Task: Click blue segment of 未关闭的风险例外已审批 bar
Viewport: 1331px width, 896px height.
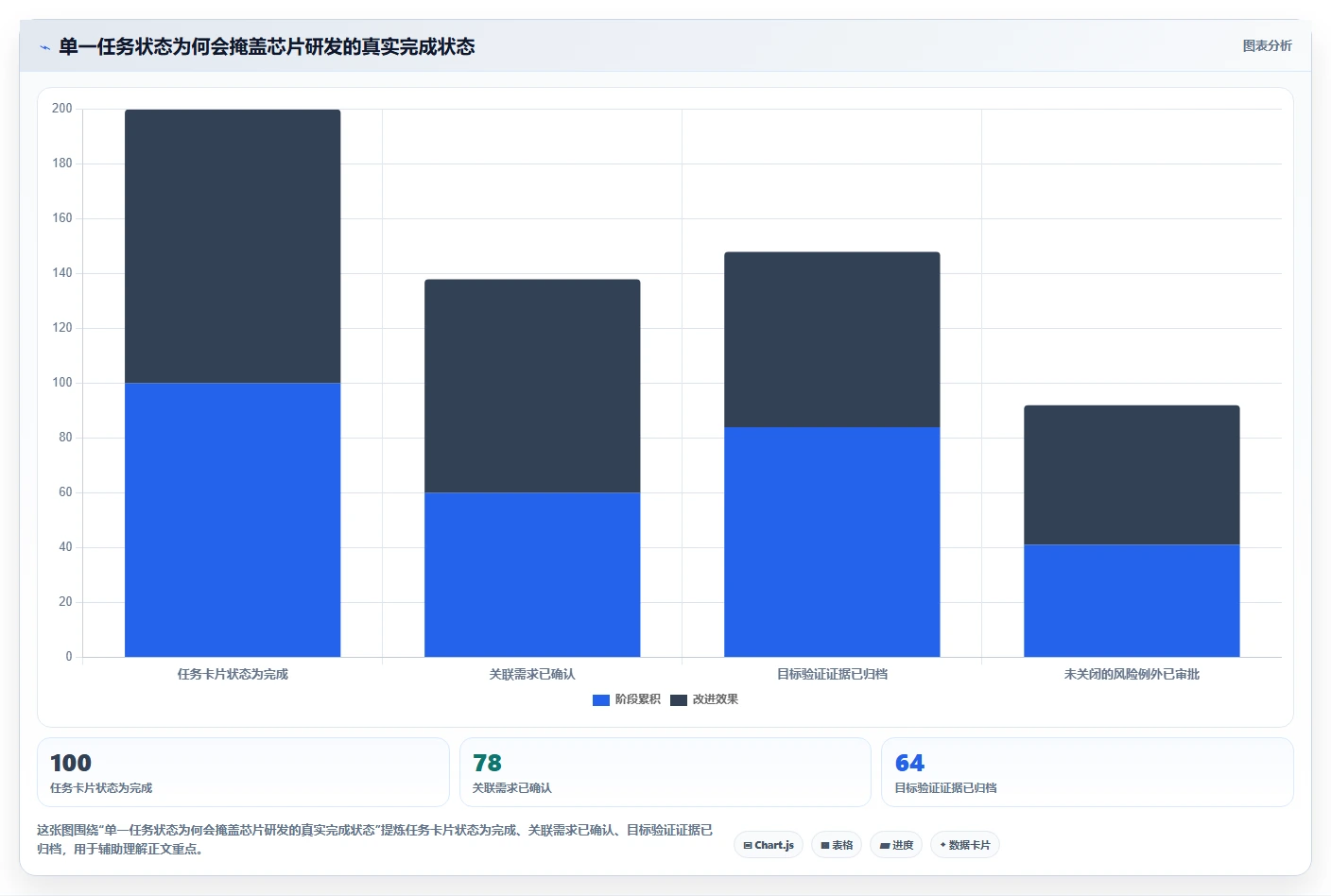Action: (1132, 600)
